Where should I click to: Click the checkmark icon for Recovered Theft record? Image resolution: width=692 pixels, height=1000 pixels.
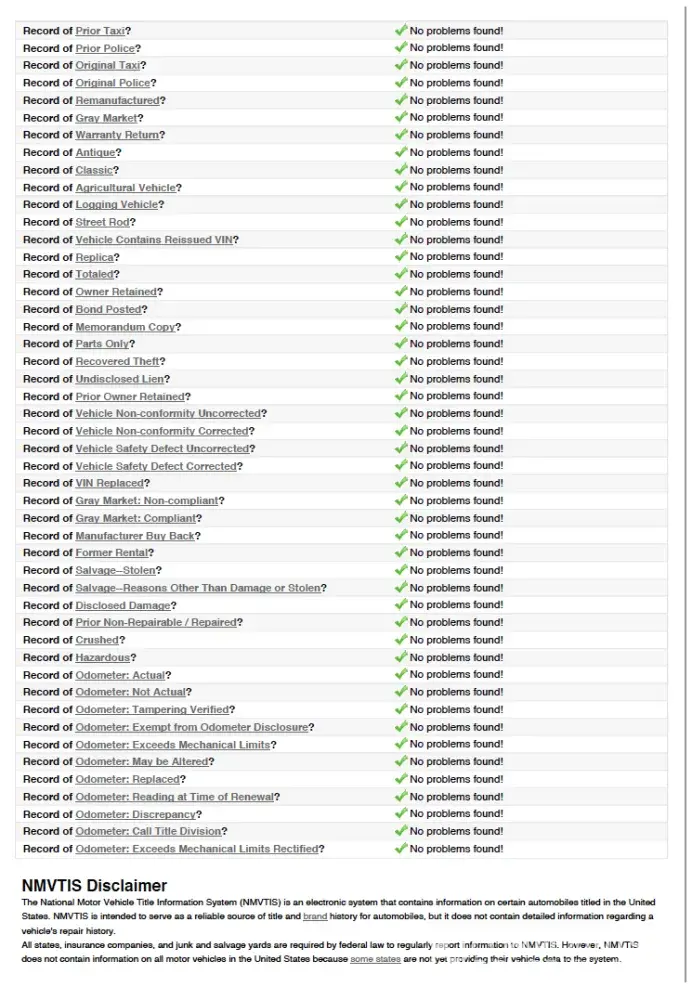tap(400, 361)
